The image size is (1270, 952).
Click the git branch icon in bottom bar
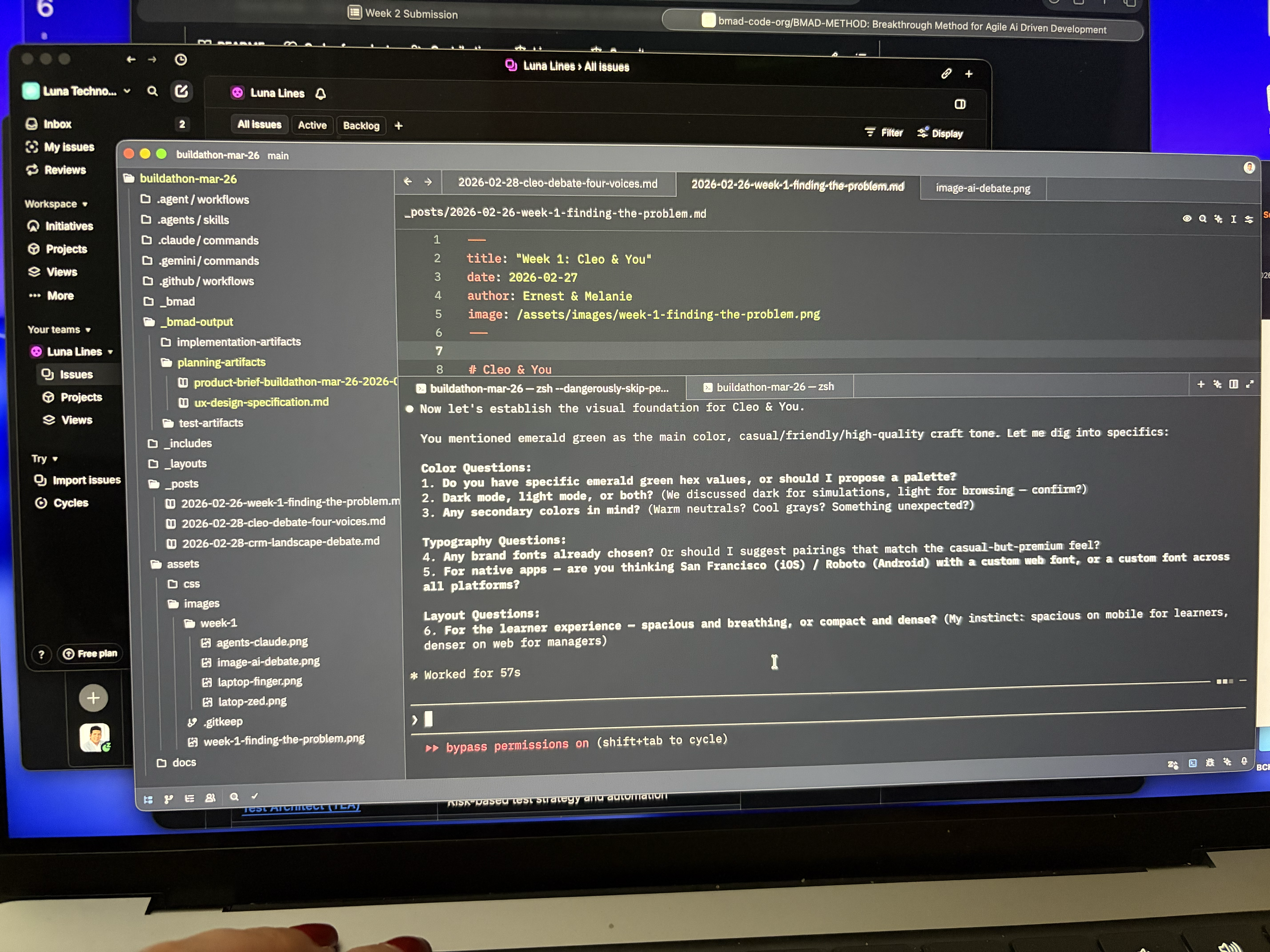point(168,799)
